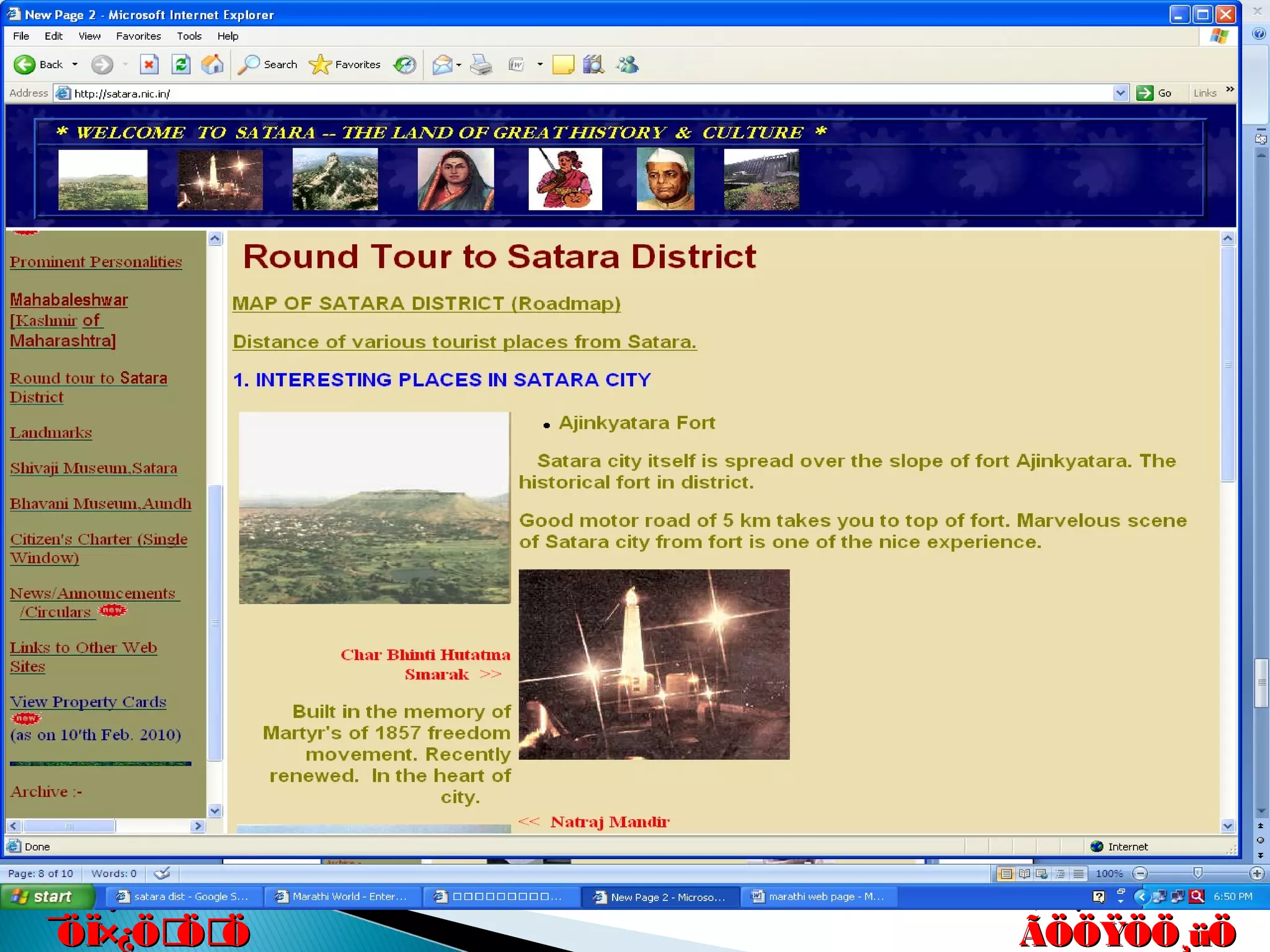Viewport: 1270px width, 952px height.
Task: Click inside the Address URL field
Action: click(558, 93)
